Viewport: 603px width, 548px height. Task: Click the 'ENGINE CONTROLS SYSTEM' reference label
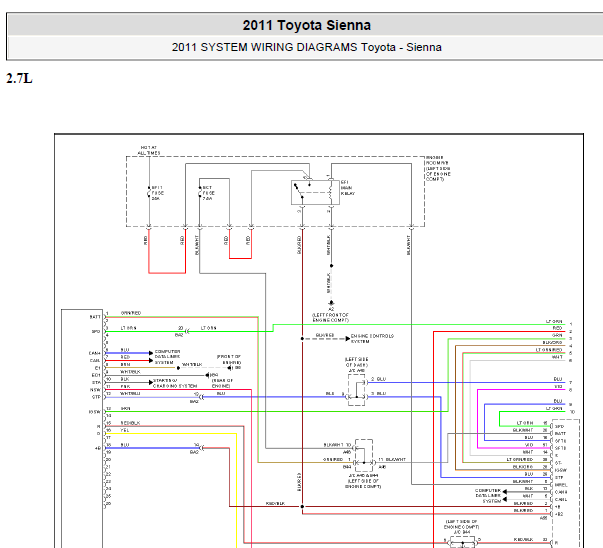[372, 338]
